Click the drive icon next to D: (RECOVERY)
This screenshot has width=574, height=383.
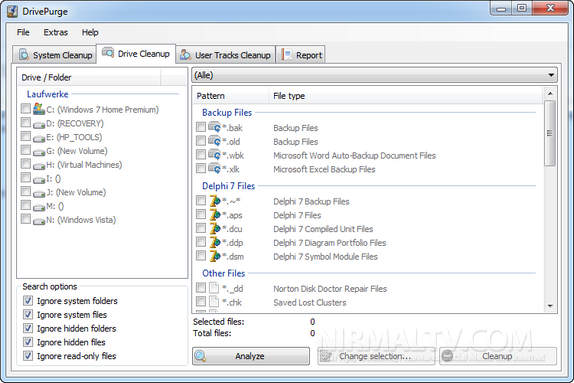[x=39, y=124]
